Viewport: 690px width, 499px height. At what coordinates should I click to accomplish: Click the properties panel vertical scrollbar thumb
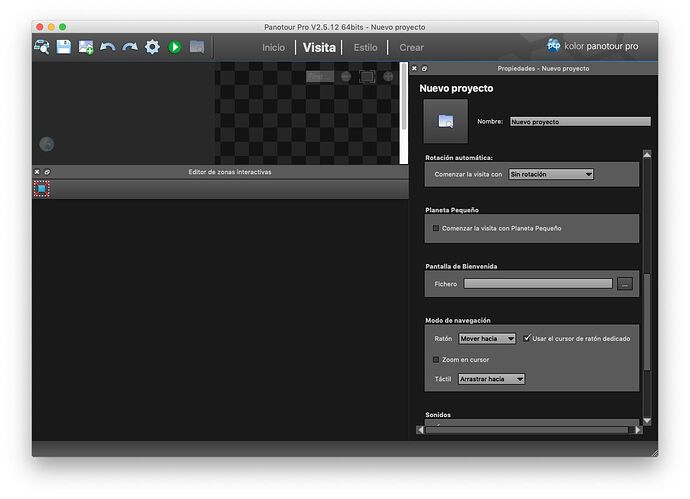click(x=647, y=322)
